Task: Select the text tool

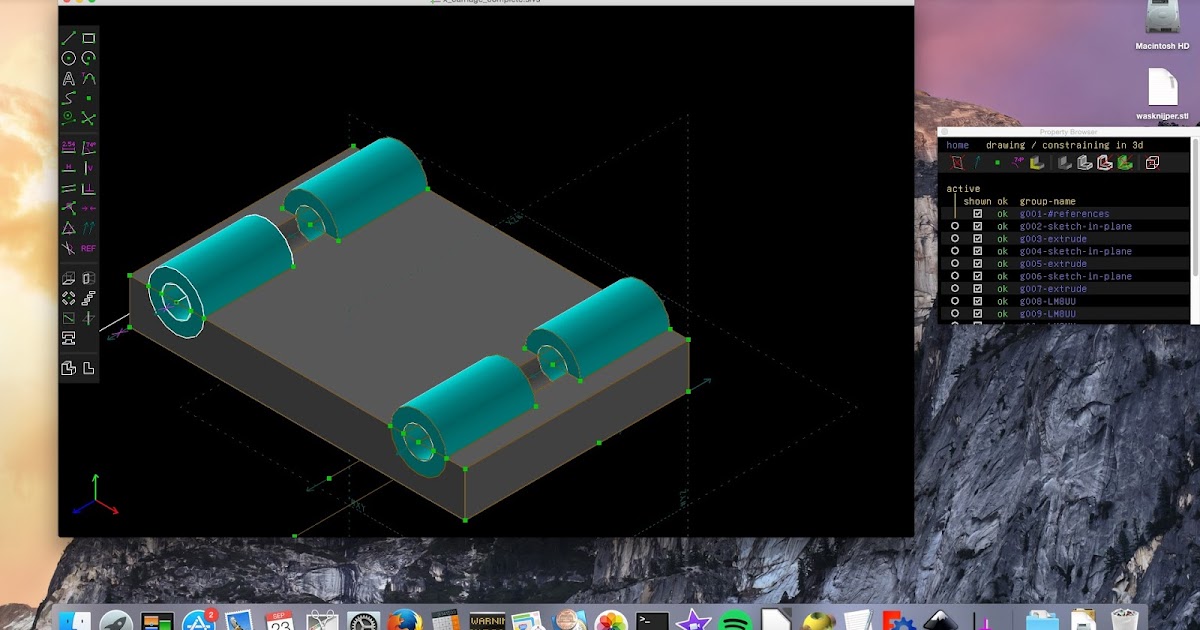Action: tap(67, 78)
